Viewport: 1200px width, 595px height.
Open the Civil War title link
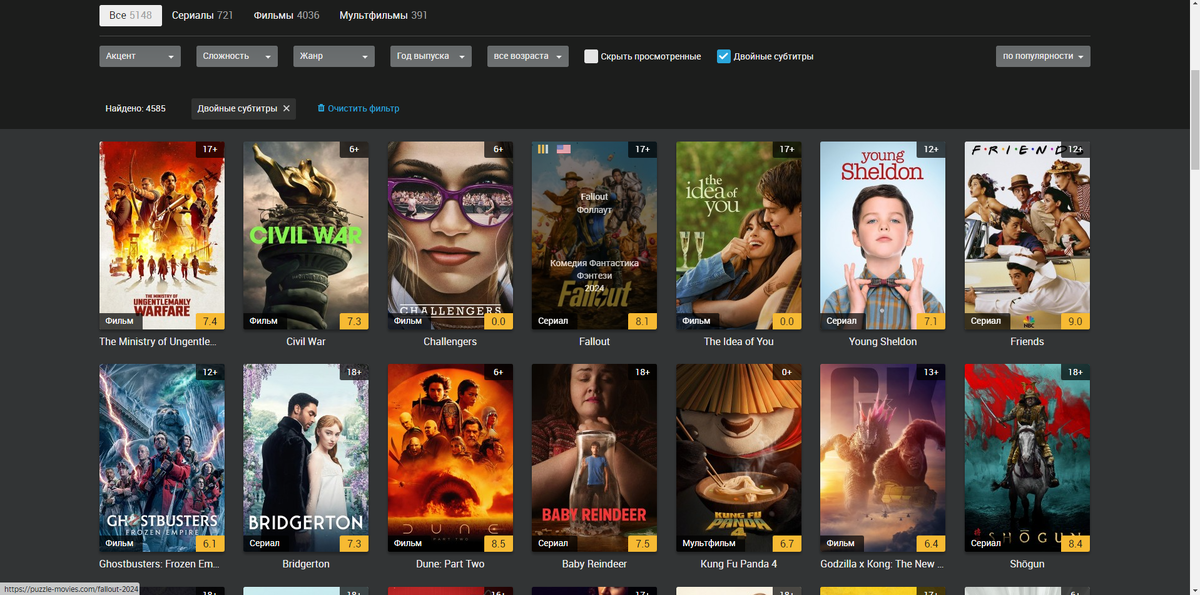(306, 341)
